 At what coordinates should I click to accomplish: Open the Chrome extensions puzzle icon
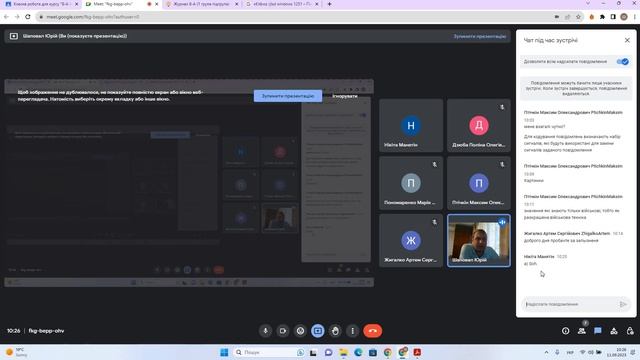click(602, 17)
